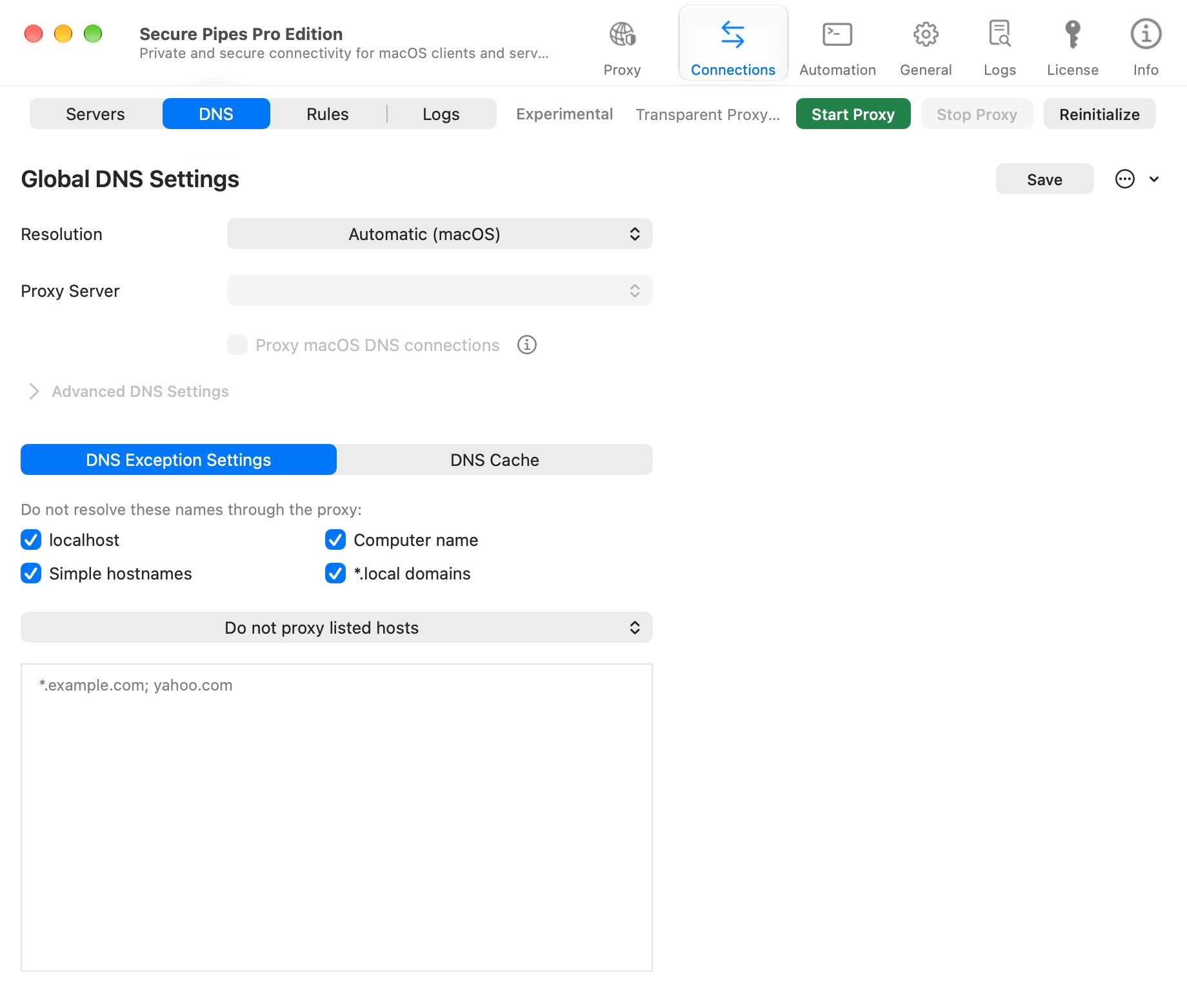Image resolution: width=1187 pixels, height=1008 pixels.
Task: Toggle the Simple hostnames checkbox
Action: click(x=31, y=573)
